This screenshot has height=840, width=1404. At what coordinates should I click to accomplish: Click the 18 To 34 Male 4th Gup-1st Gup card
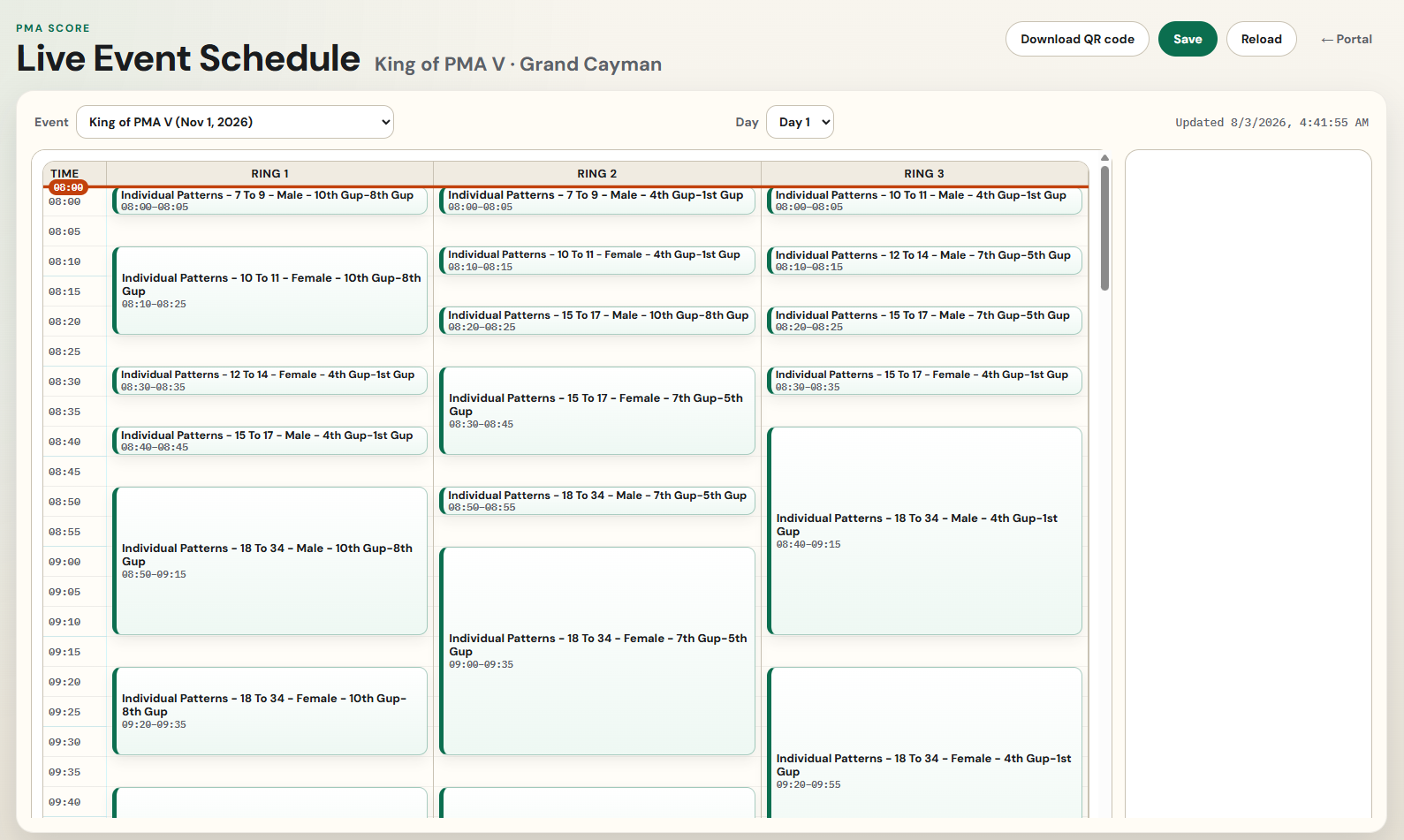click(924, 531)
